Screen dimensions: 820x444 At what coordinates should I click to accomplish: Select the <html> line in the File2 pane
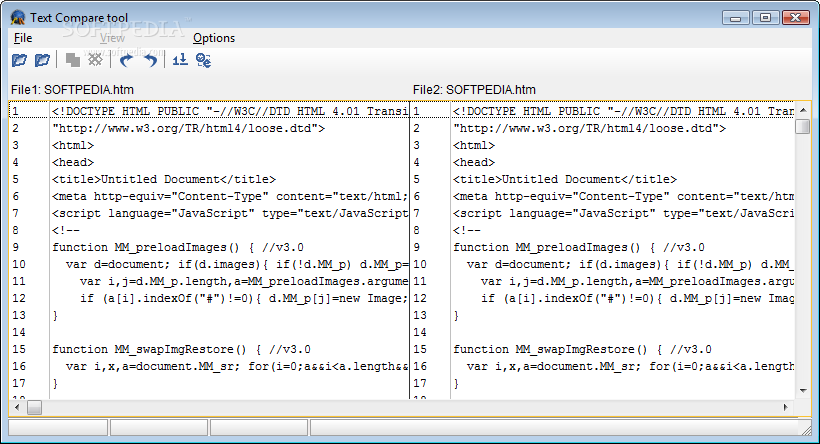(474, 145)
